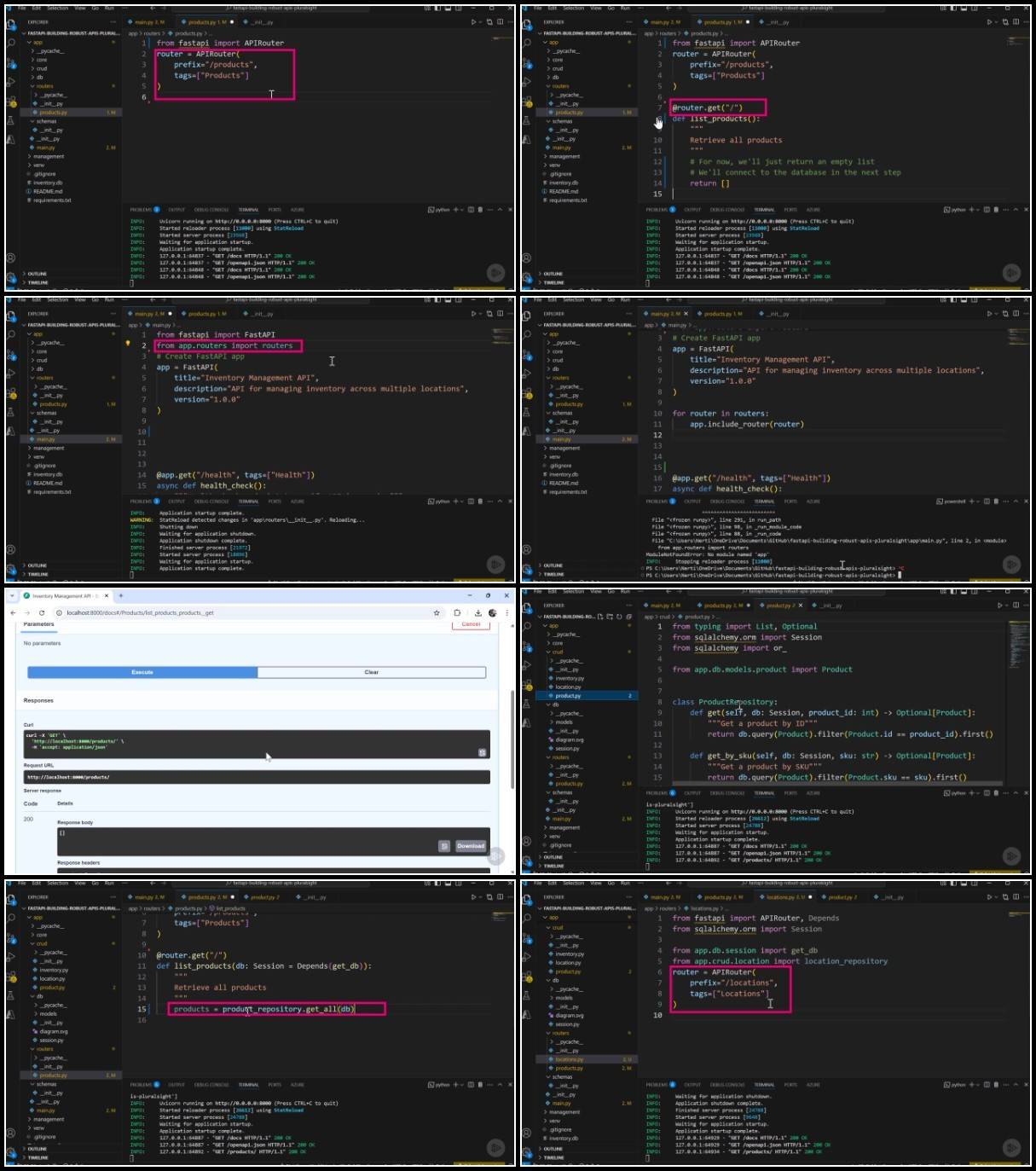Screen dimensions: 1036x1171
Task: Click New File in the ProductRepository window's Explorer header
Action: coord(601,616)
